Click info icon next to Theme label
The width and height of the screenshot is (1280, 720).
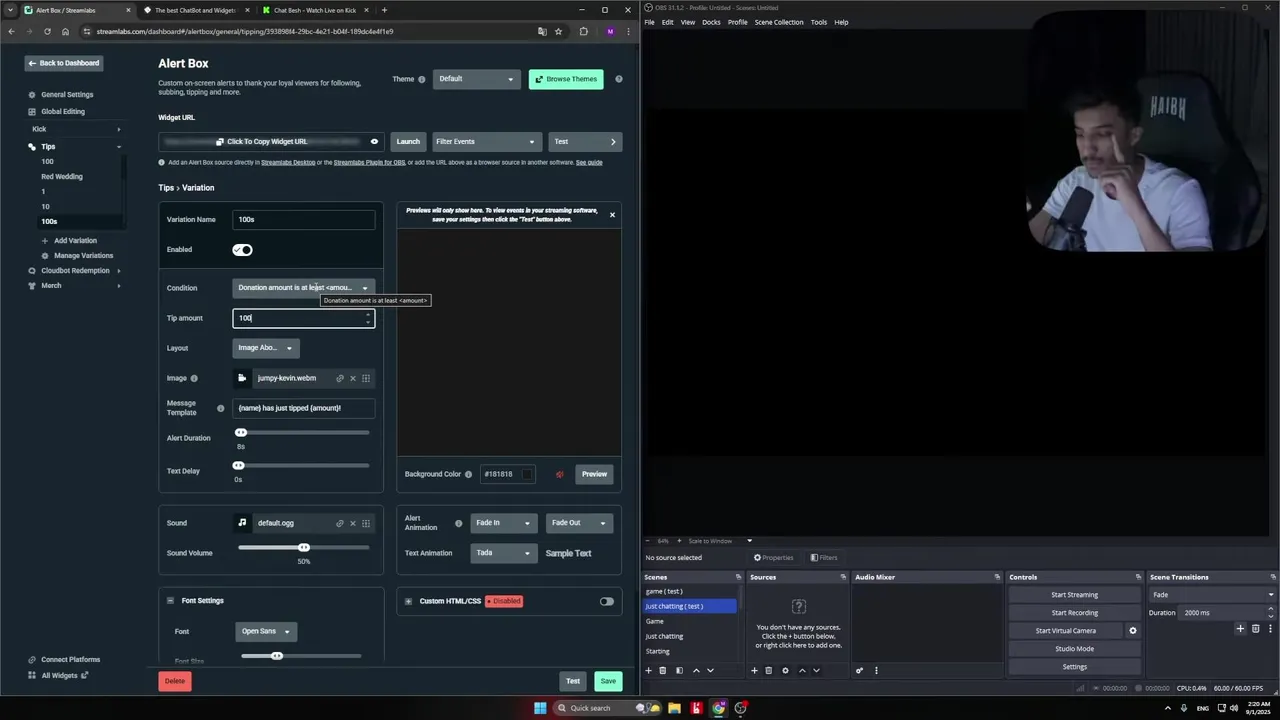coord(421,79)
